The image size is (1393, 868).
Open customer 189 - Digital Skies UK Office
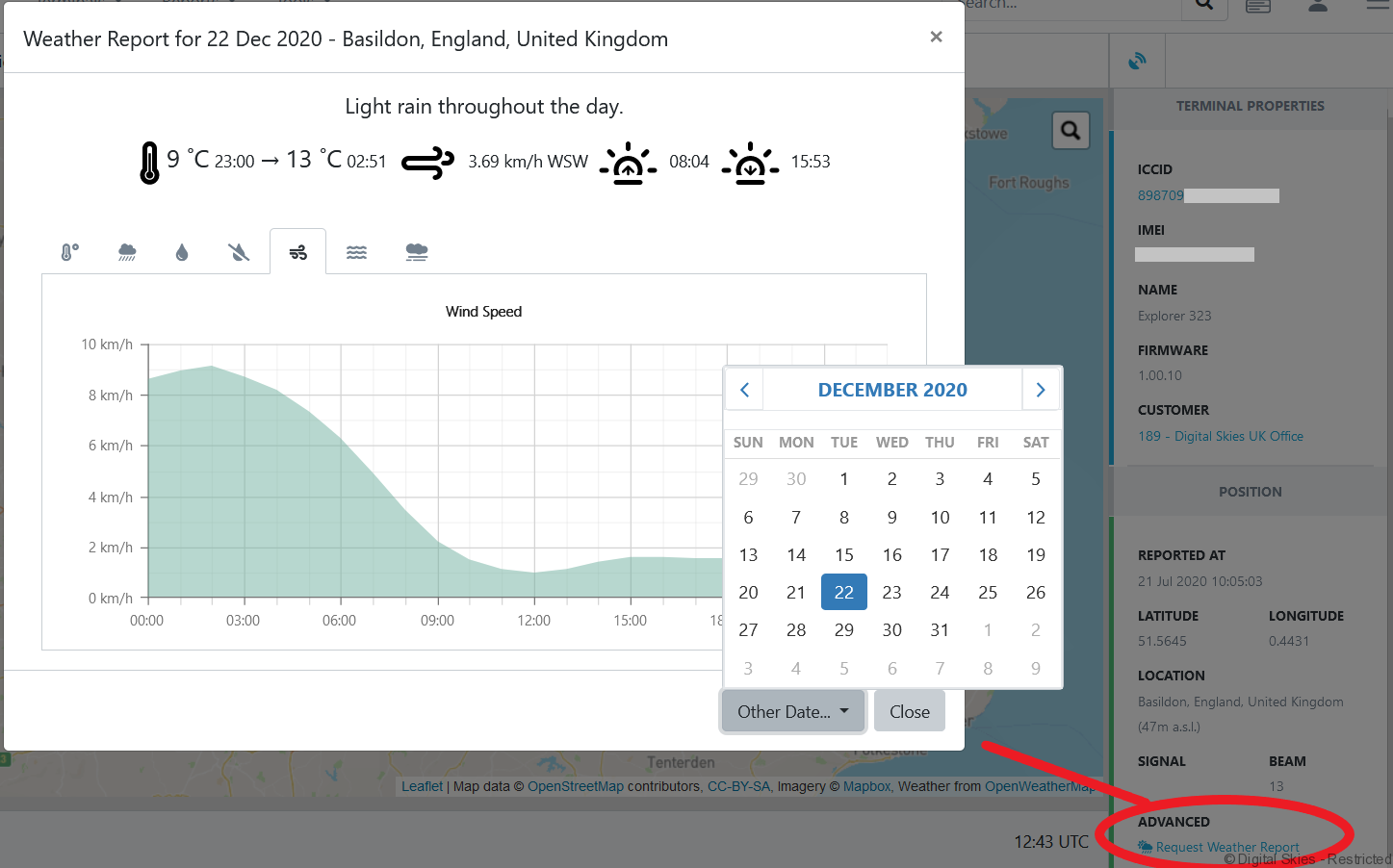(1220, 436)
